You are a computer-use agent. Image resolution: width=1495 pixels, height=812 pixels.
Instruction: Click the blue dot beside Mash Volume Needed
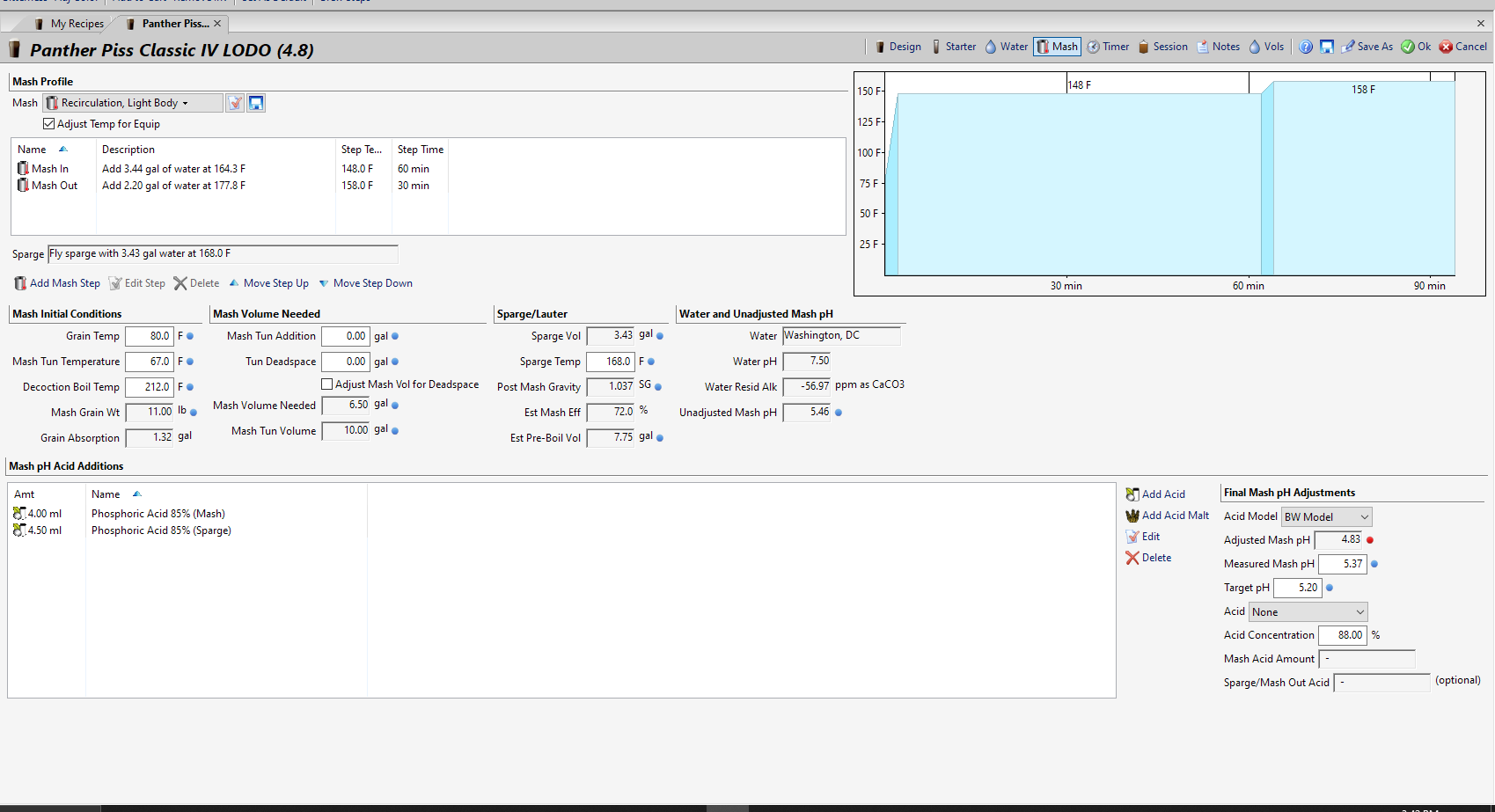[395, 406]
